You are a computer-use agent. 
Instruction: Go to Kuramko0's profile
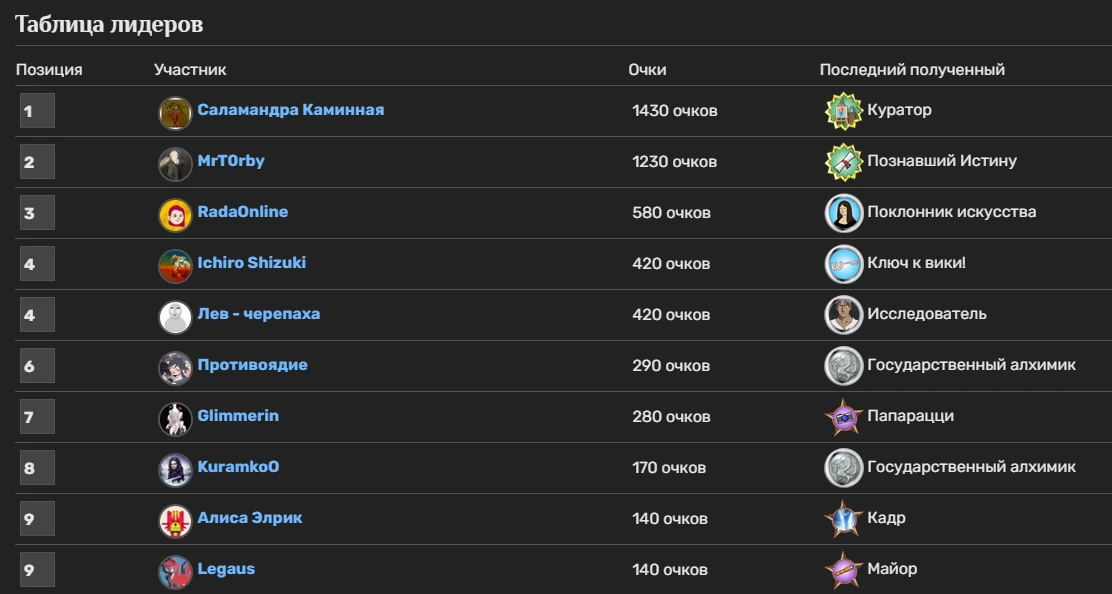tap(238, 467)
